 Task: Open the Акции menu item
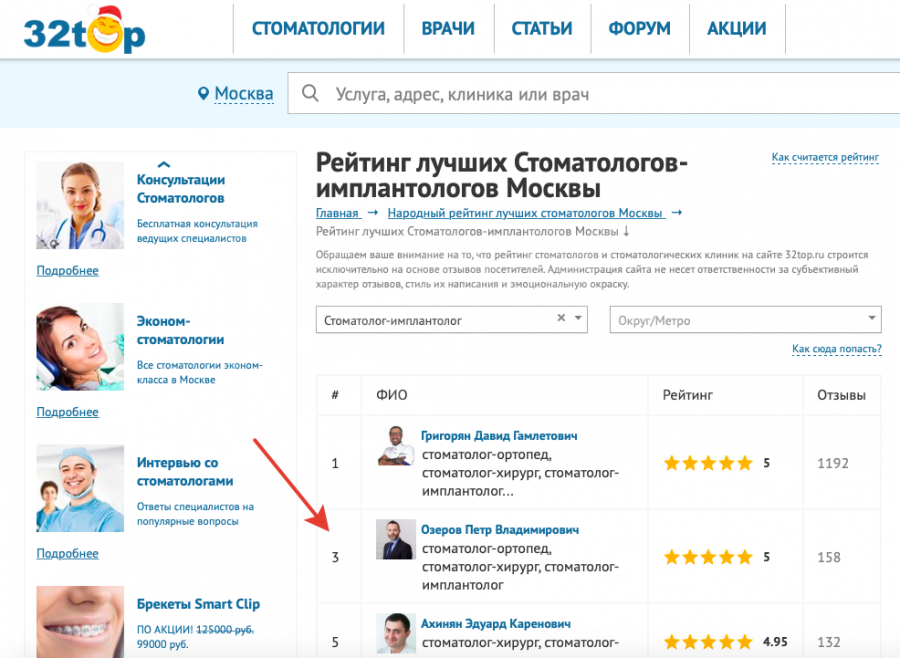click(736, 28)
